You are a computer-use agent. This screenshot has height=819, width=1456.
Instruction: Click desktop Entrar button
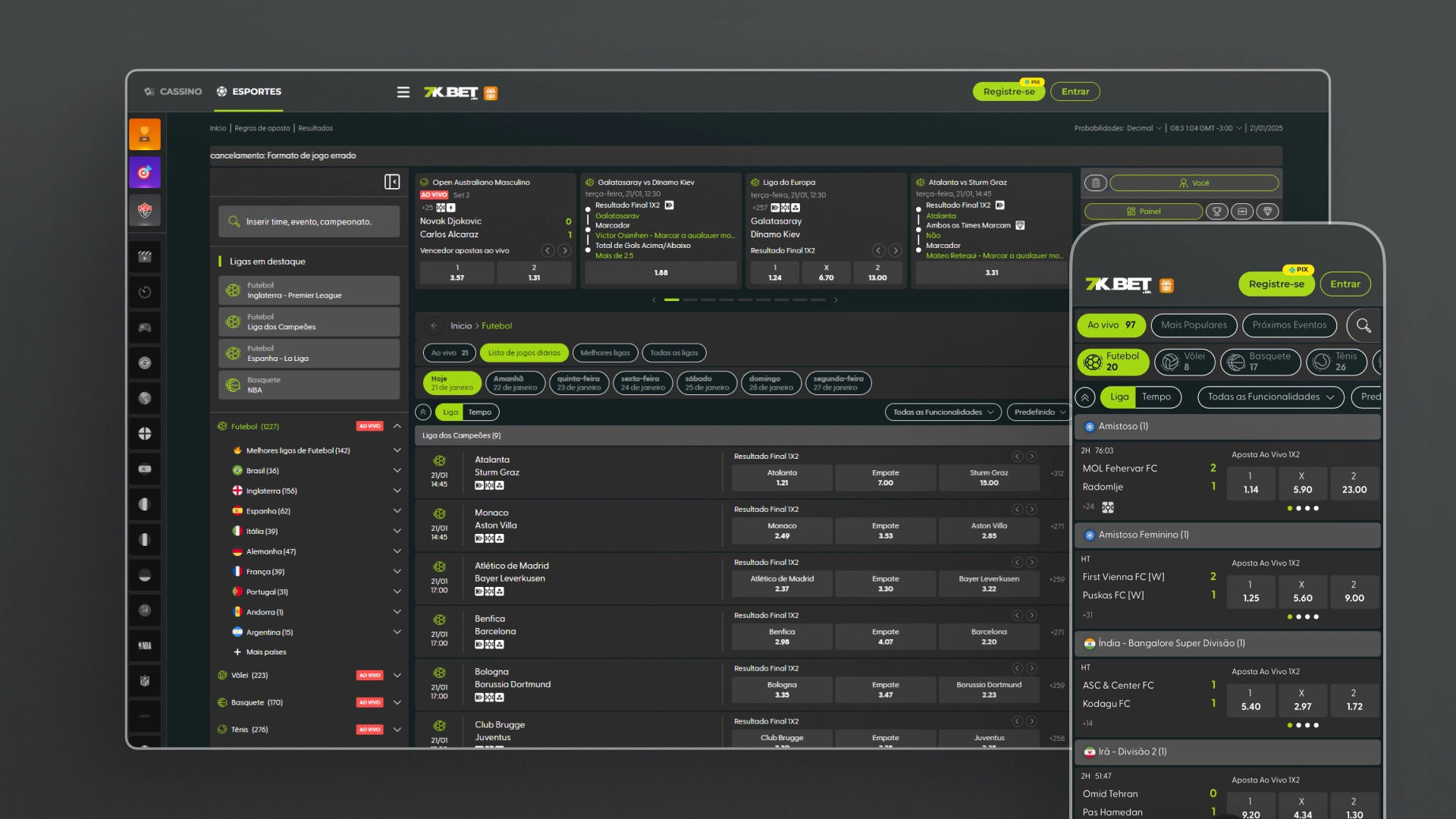click(x=1075, y=92)
